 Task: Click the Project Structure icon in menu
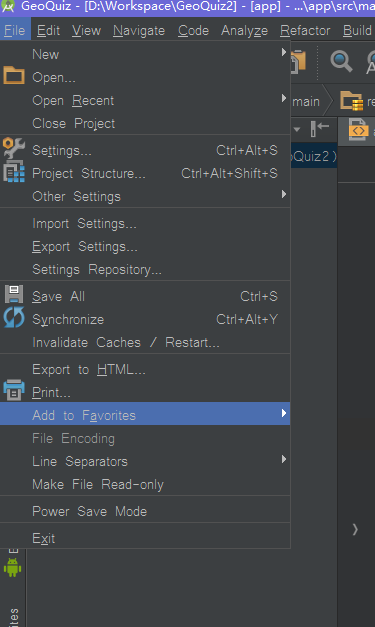[x=14, y=172]
